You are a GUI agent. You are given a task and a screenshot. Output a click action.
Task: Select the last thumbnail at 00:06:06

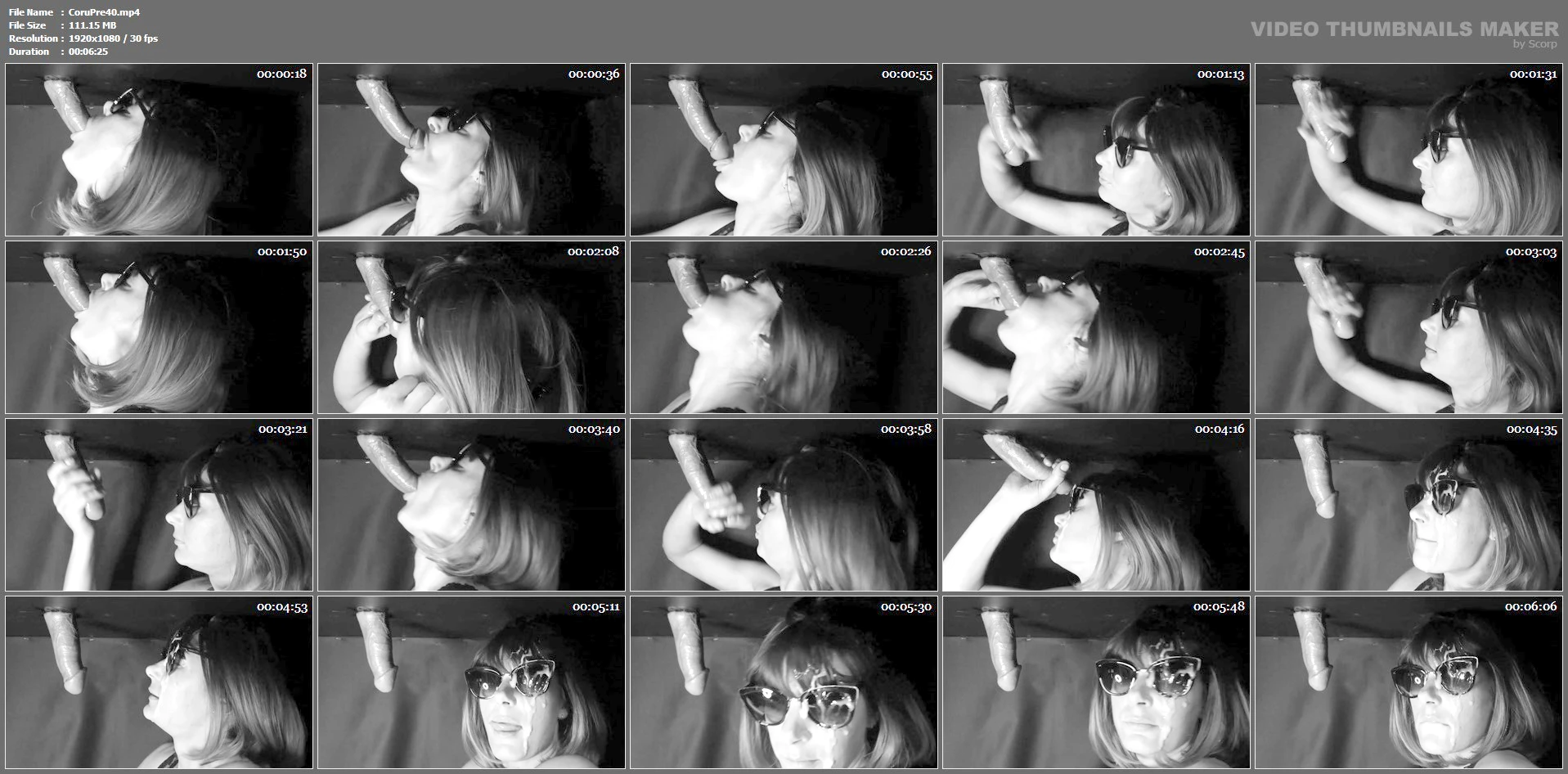(x=1409, y=682)
